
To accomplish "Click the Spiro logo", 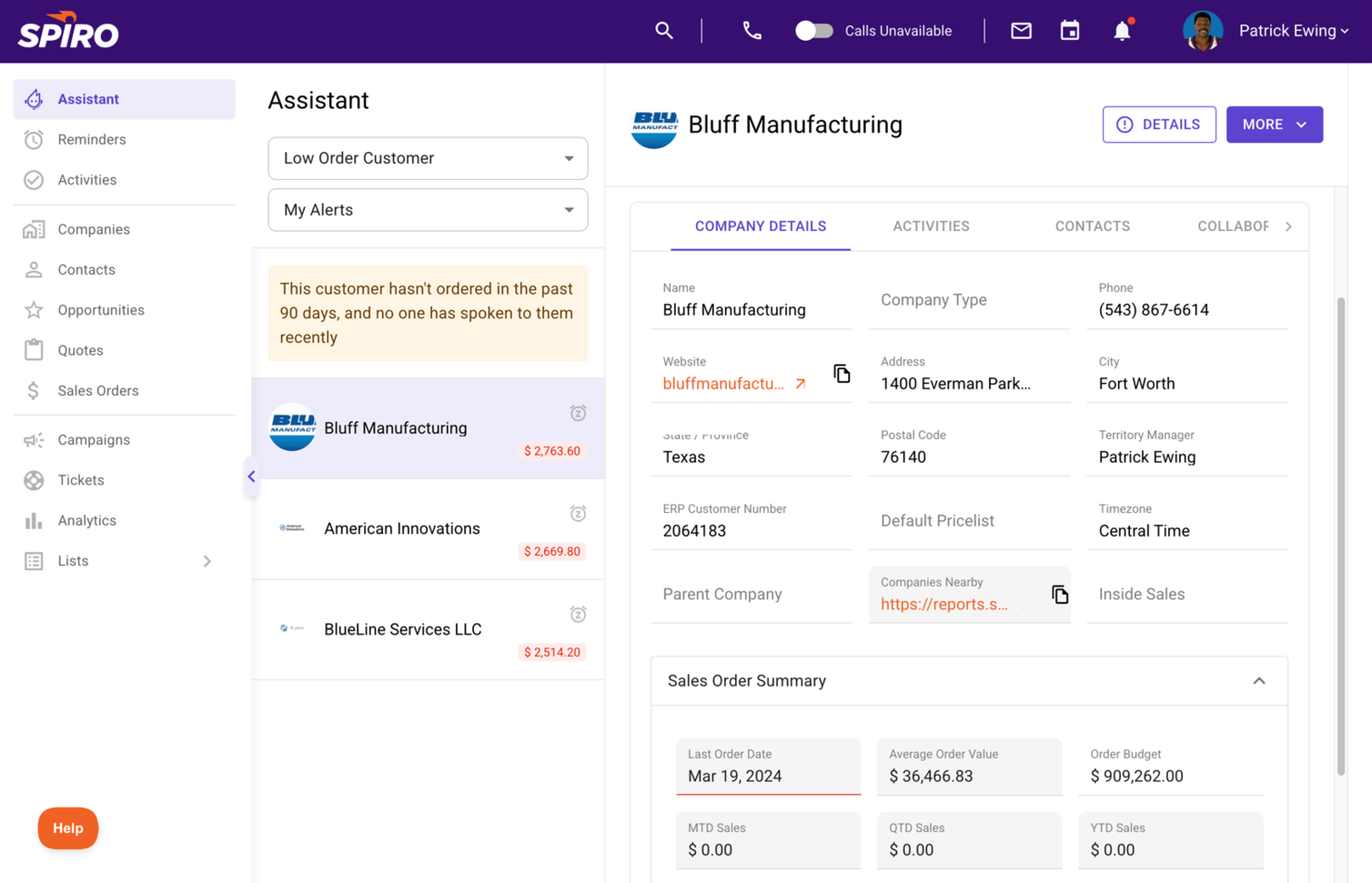I will 68,30.
